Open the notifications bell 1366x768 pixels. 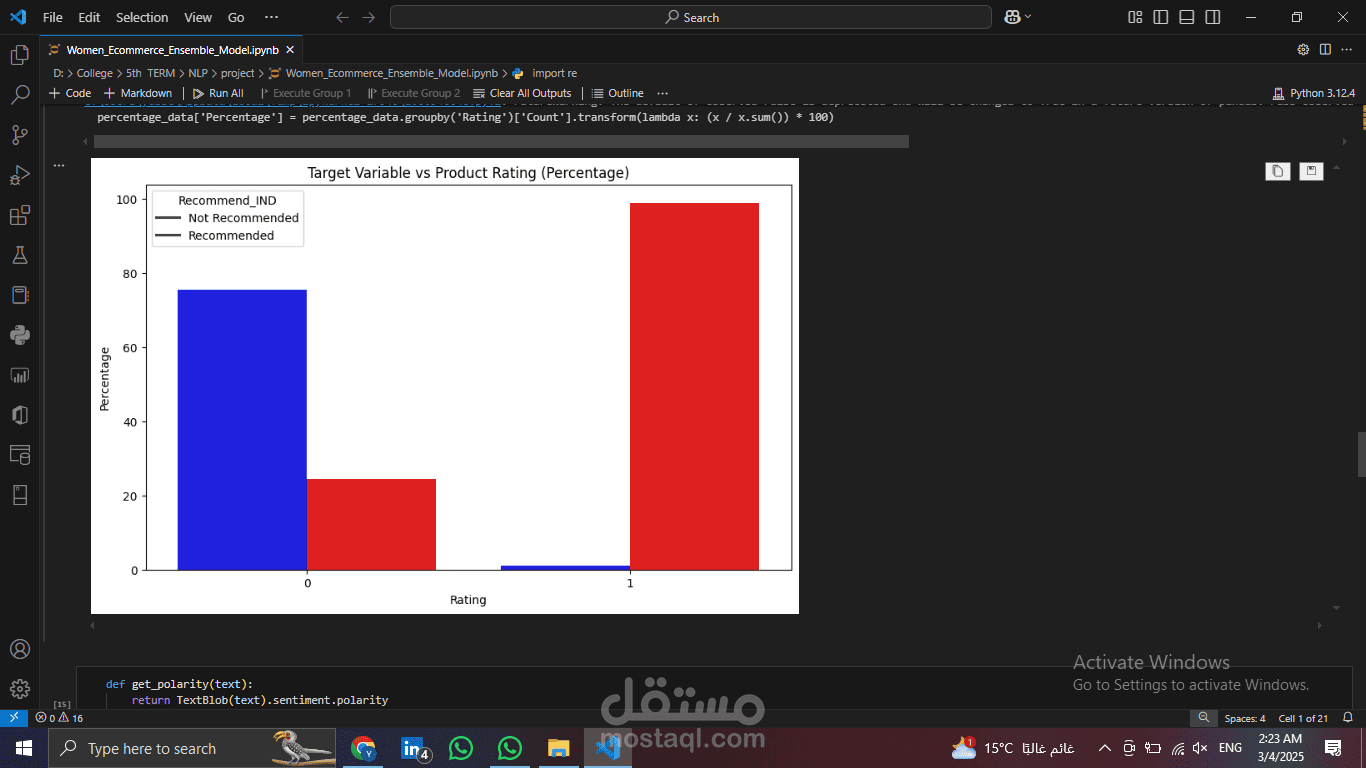[x=1348, y=718]
